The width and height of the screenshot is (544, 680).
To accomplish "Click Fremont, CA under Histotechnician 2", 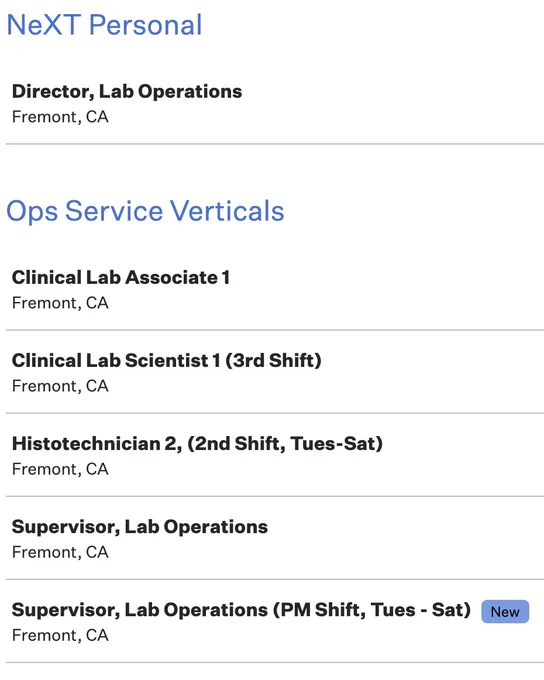I will tap(60, 469).
